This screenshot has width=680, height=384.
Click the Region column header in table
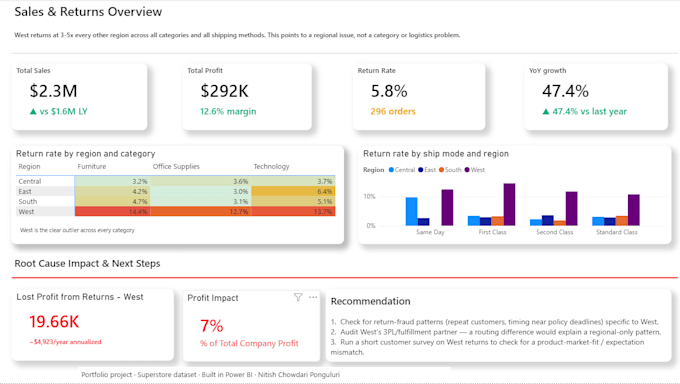coord(29,167)
